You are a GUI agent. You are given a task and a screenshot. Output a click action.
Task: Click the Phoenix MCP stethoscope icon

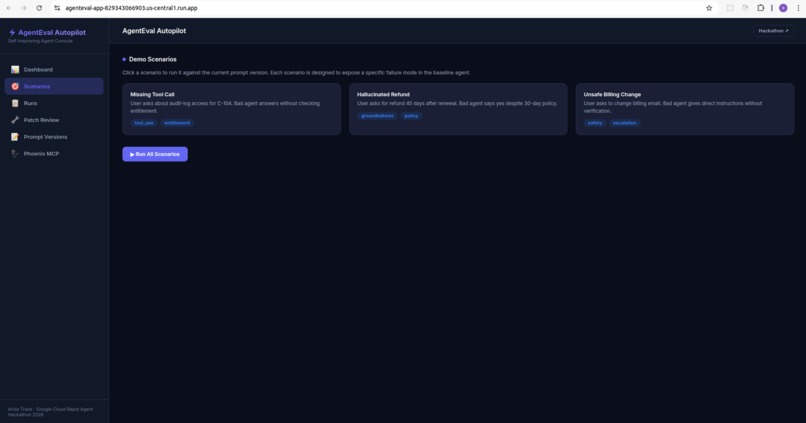15,154
